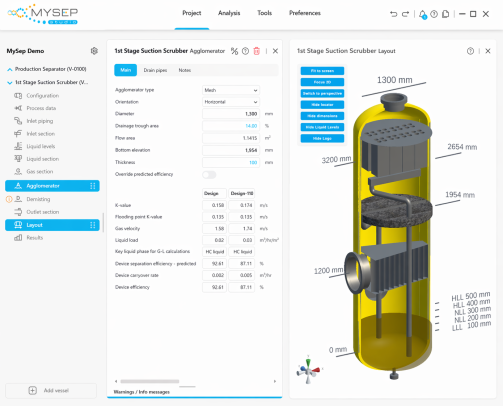Click the Design-110 column header

click(242, 194)
